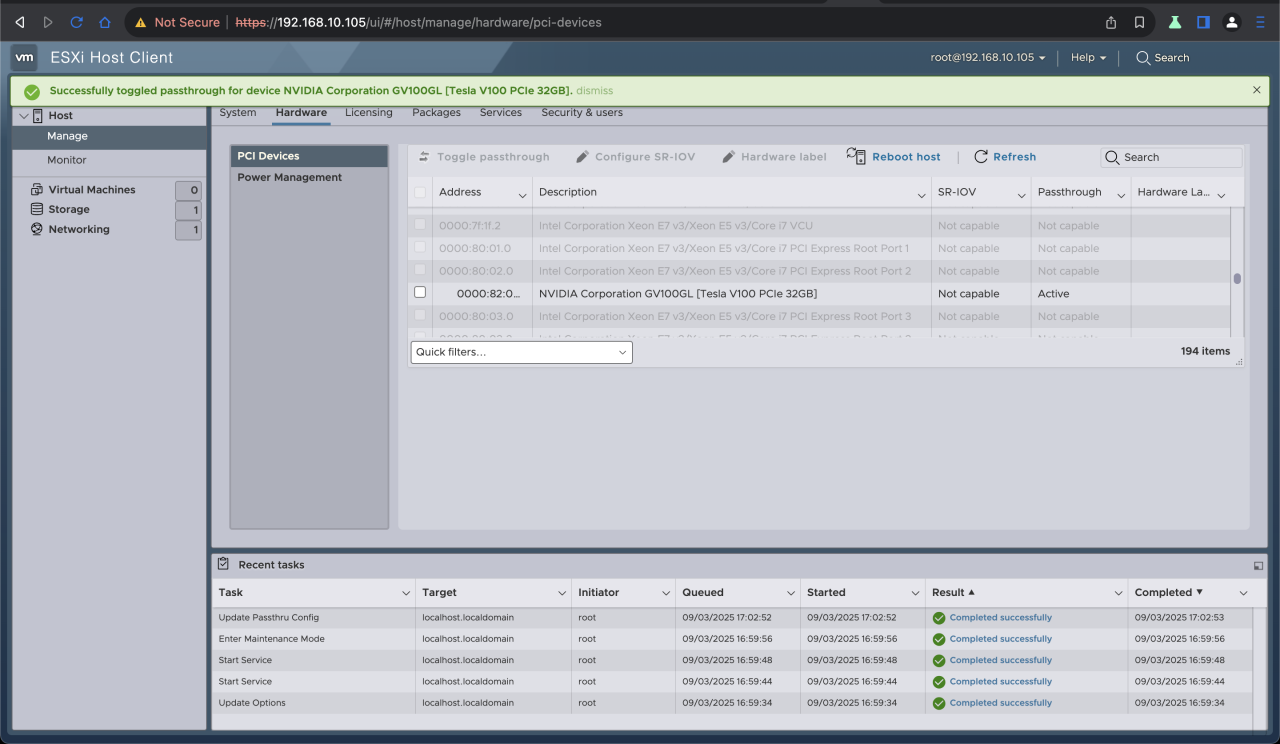Screen dimensions: 1280x744
Task: Switch to the Services tab
Action: coord(501,112)
